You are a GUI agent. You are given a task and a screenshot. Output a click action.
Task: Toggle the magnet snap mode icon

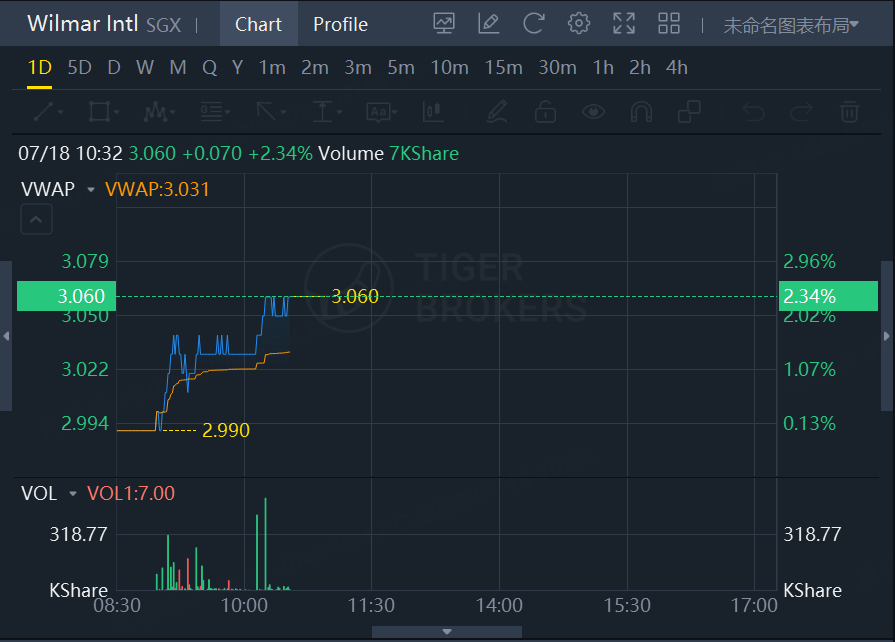641,112
